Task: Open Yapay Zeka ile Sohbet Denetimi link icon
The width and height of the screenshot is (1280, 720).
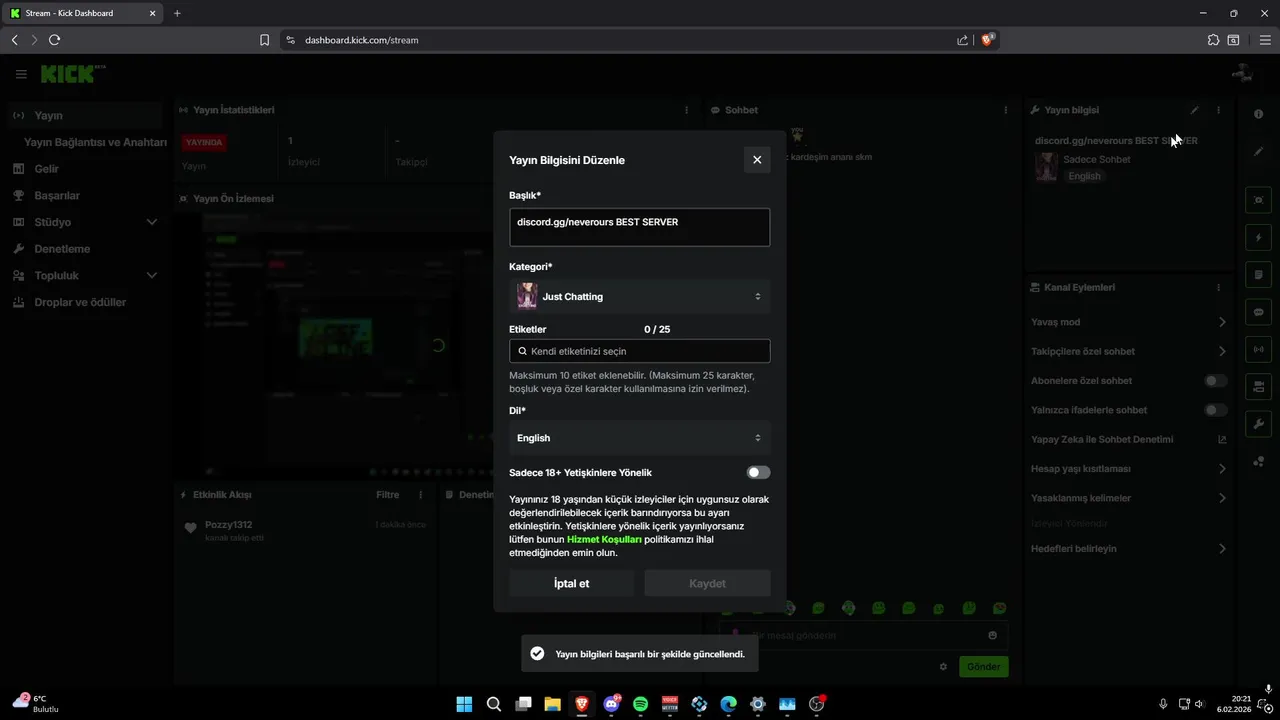Action: pyautogui.click(x=1221, y=439)
